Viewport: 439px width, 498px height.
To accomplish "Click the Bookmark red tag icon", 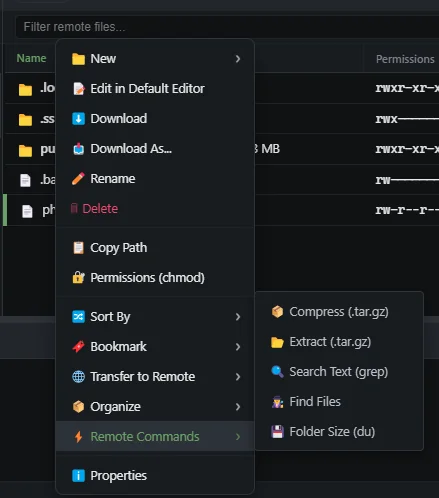I will [x=78, y=347].
